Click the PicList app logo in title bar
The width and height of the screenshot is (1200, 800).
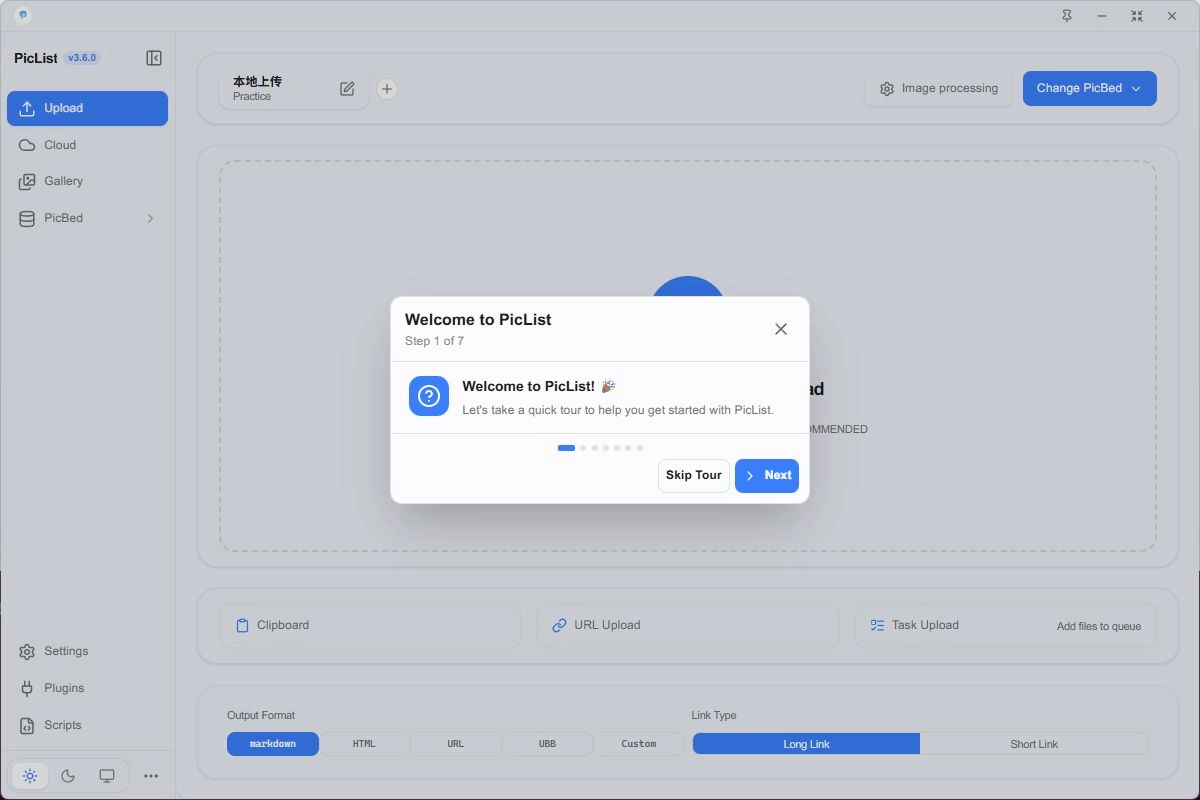tap(23, 16)
